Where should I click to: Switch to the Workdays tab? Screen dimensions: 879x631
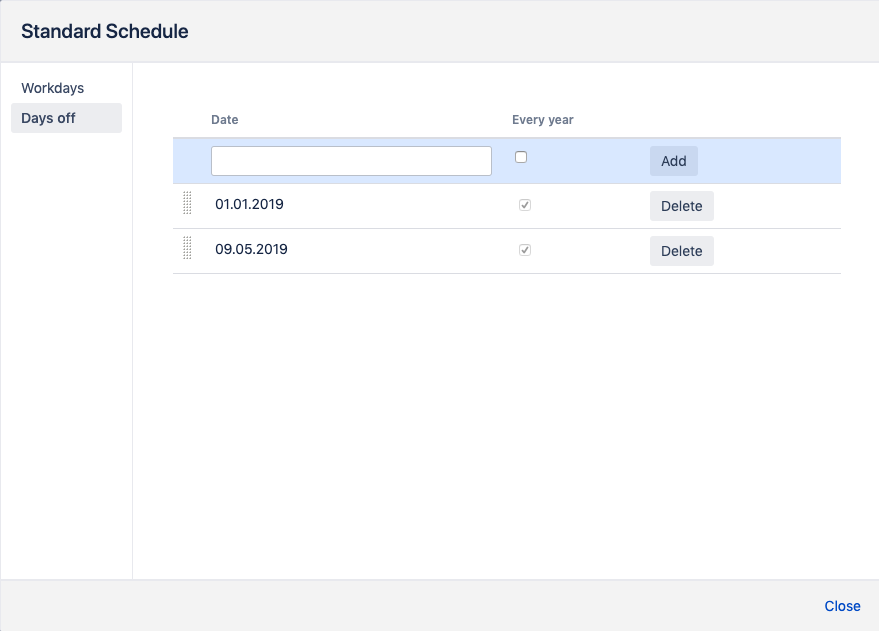point(53,88)
